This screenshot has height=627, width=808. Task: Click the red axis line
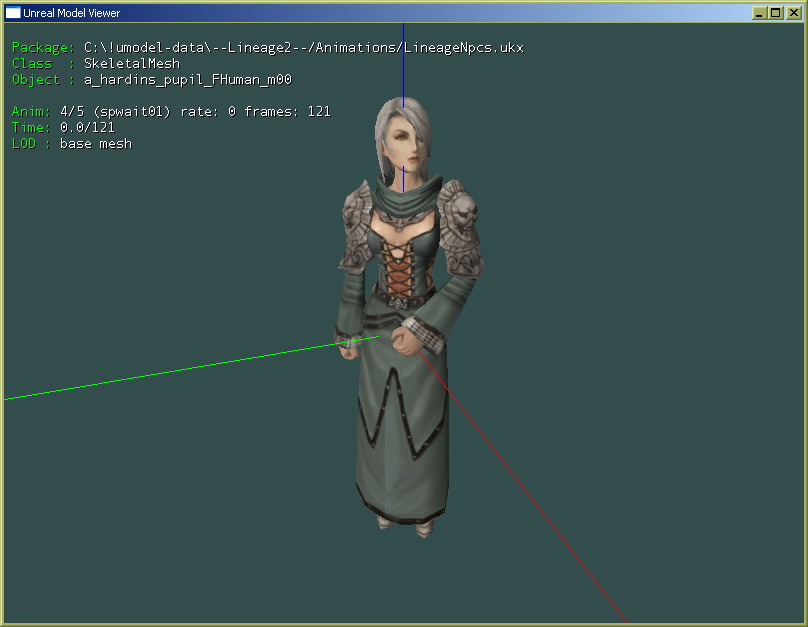tap(521, 485)
